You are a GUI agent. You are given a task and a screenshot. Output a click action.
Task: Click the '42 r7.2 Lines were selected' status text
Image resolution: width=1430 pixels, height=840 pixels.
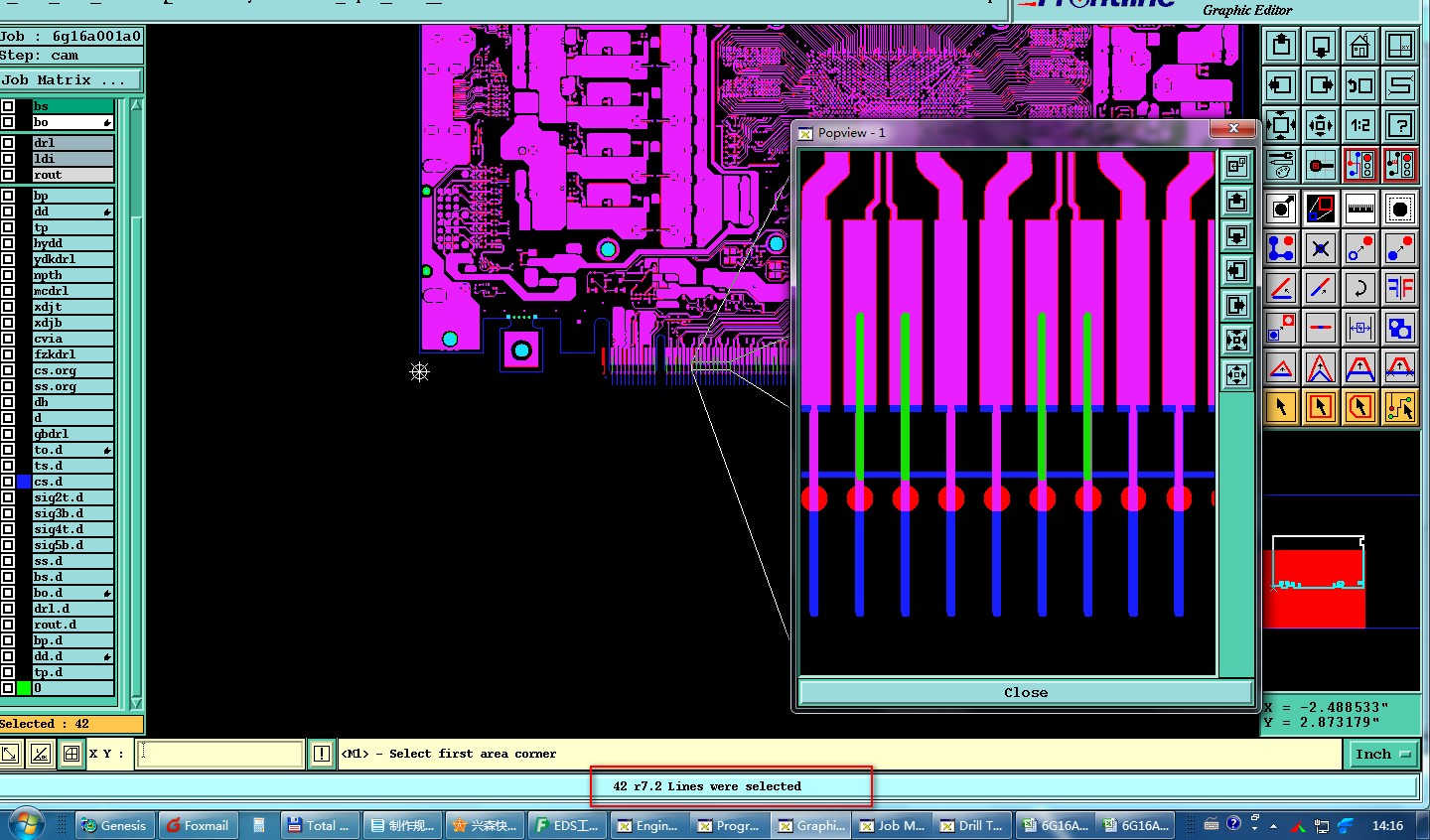point(707,786)
